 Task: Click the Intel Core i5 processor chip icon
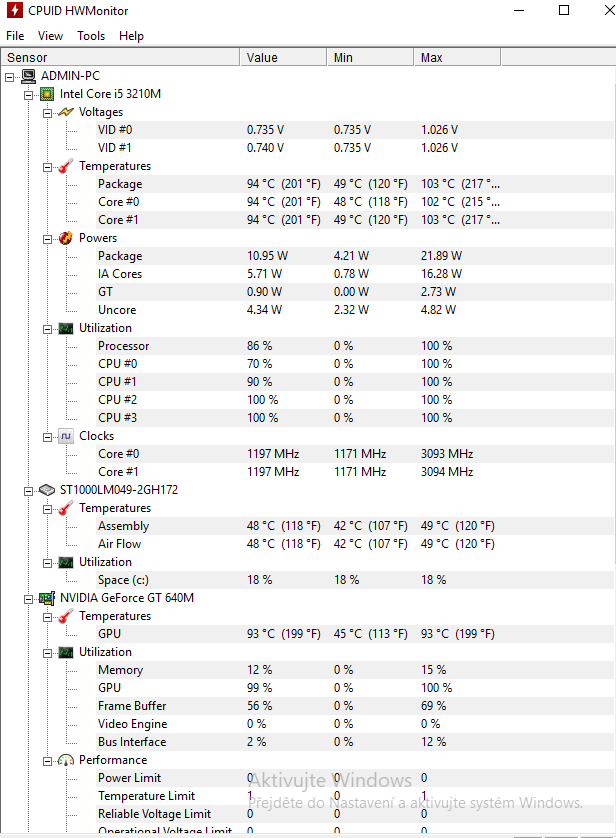coord(47,94)
